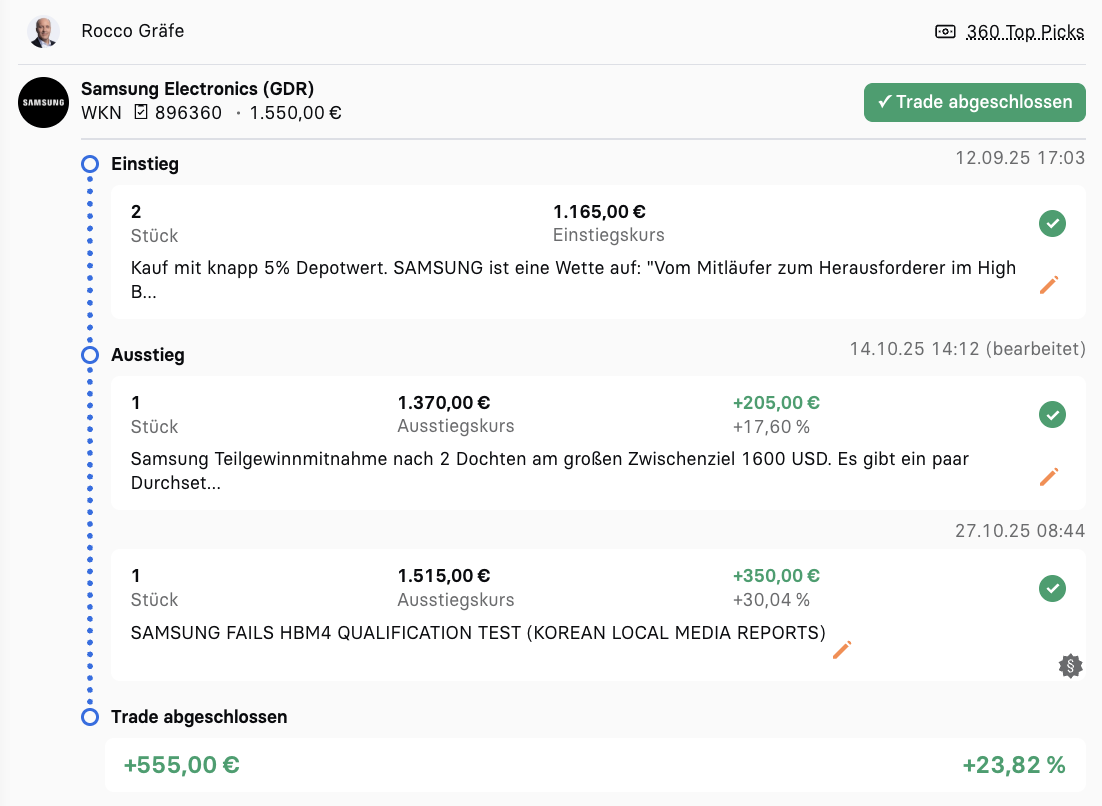1102x806 pixels.
Task: Click the paragraph legal badge icon
Action: (1070, 665)
